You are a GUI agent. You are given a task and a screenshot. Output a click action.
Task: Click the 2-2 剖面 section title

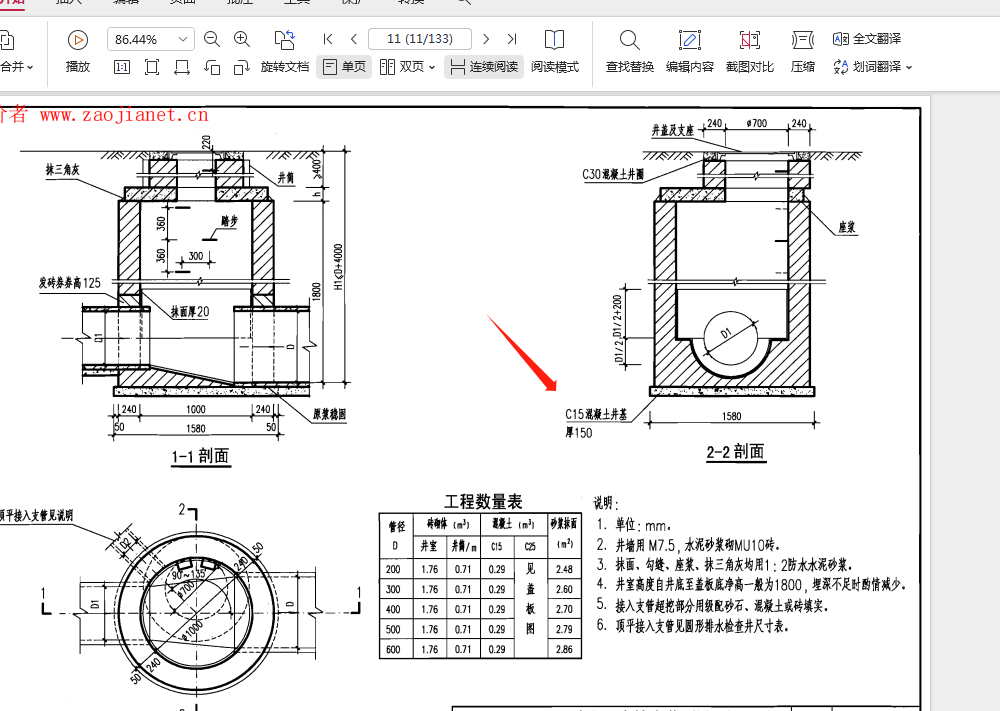(735, 451)
